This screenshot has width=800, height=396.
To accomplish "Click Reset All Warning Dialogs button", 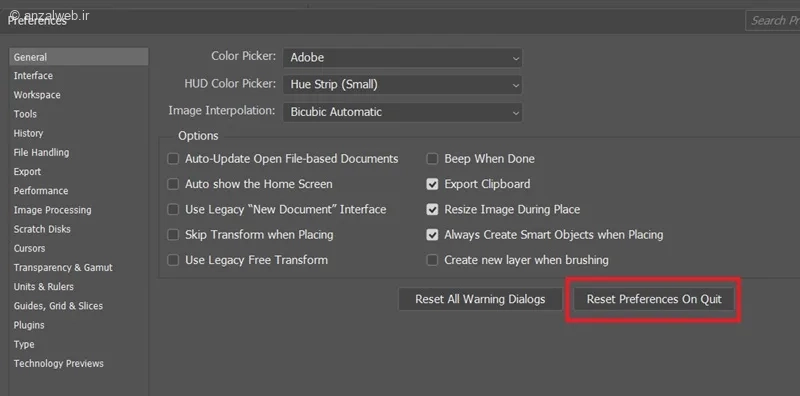I will click(480, 300).
